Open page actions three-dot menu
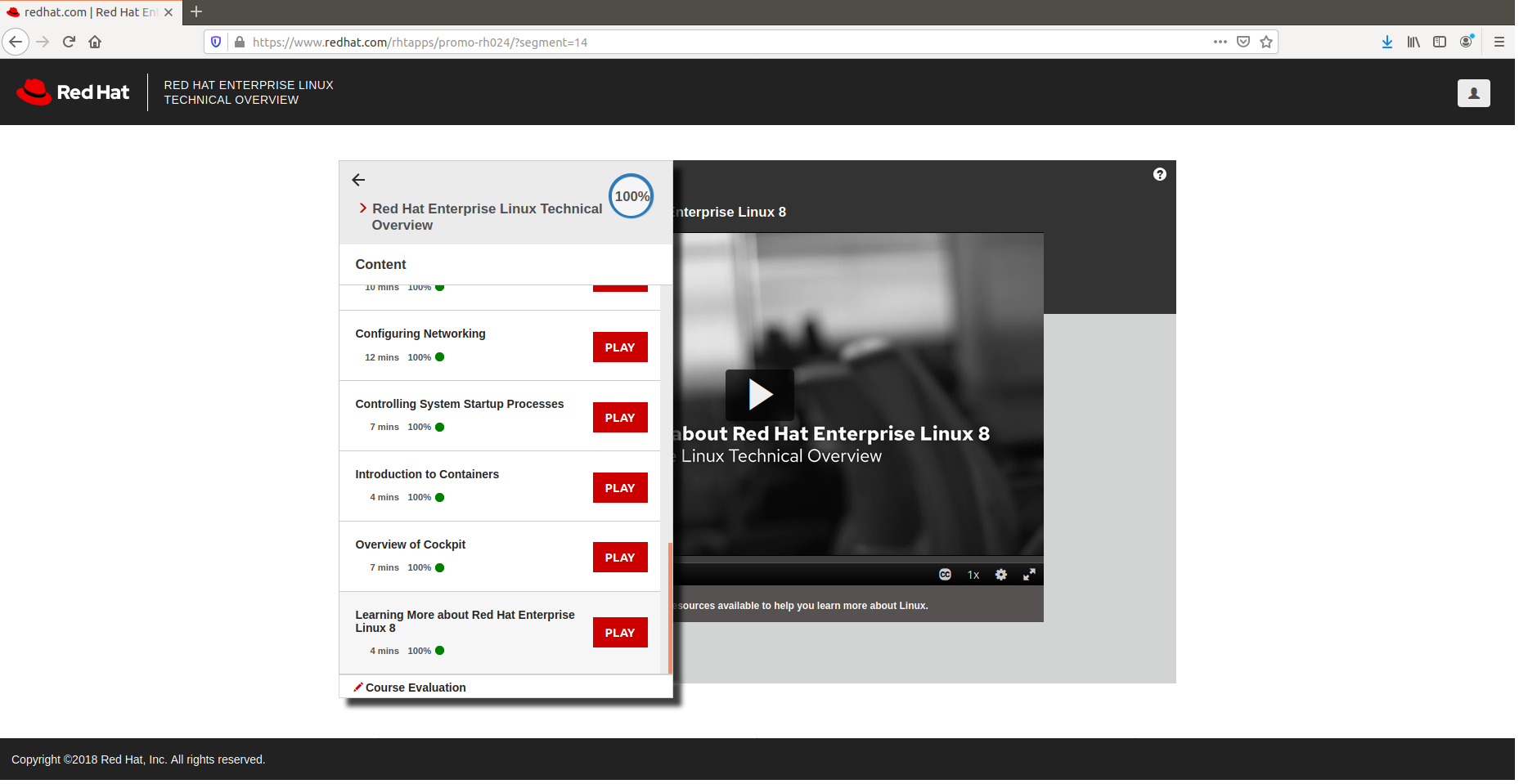 (1220, 42)
